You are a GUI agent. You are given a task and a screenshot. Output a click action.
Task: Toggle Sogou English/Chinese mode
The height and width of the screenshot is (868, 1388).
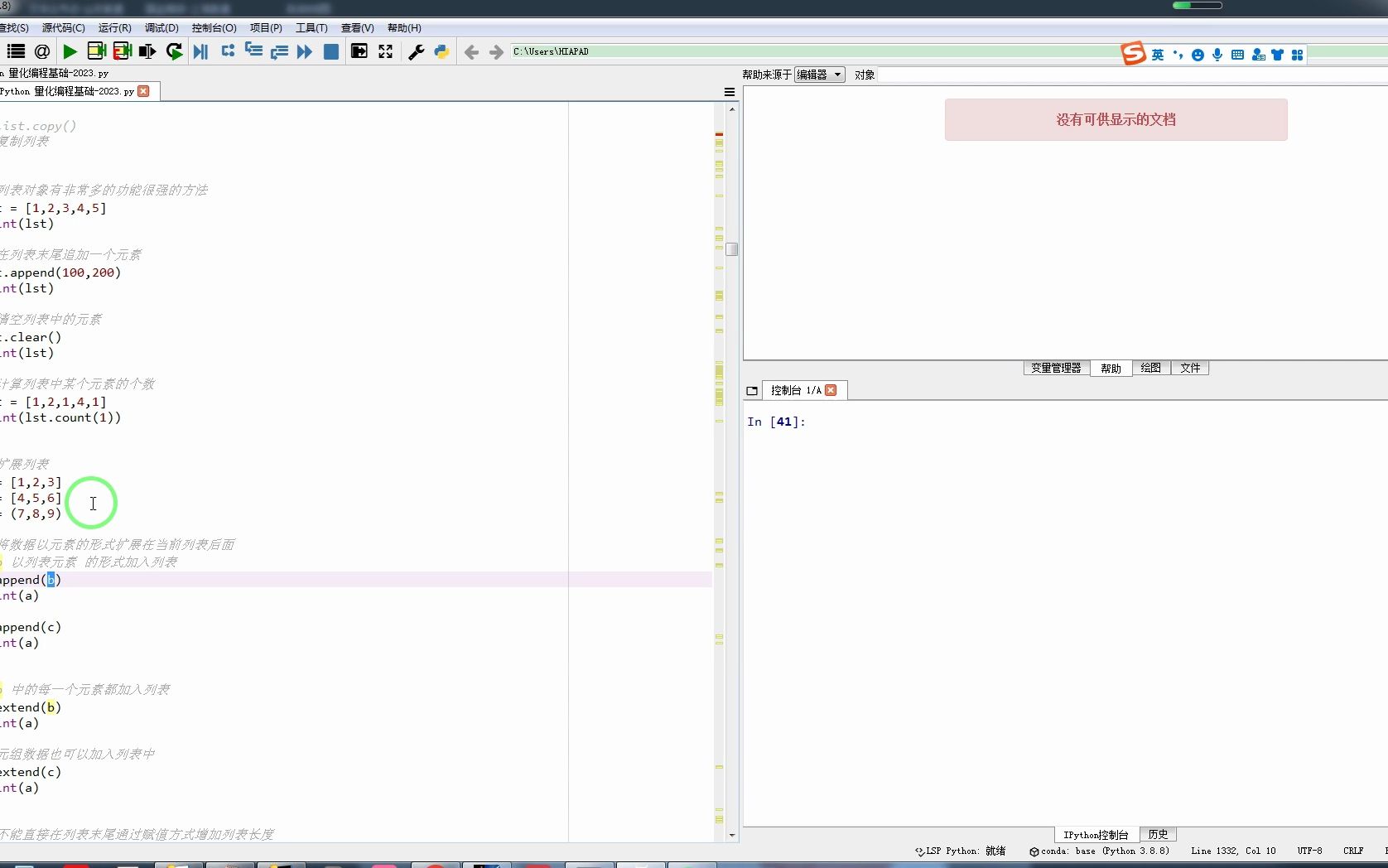click(x=1157, y=55)
